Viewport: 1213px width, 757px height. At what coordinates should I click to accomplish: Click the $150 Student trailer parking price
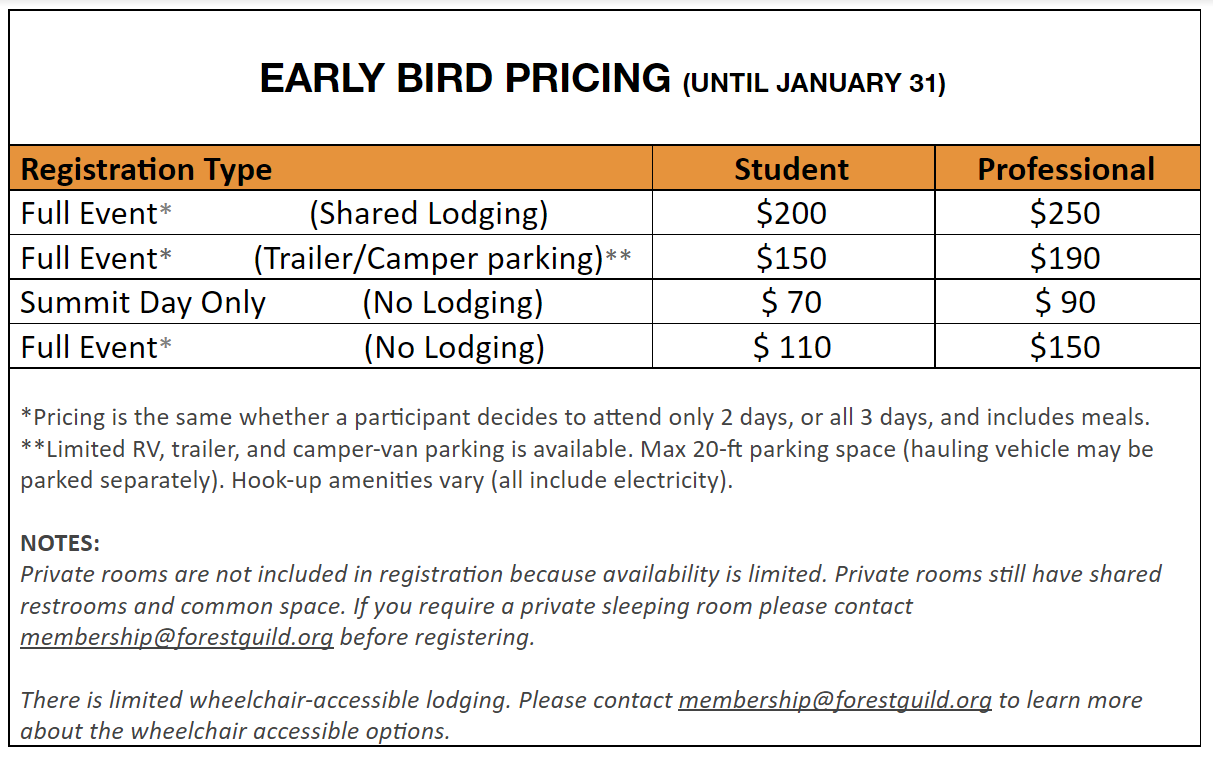[791, 258]
